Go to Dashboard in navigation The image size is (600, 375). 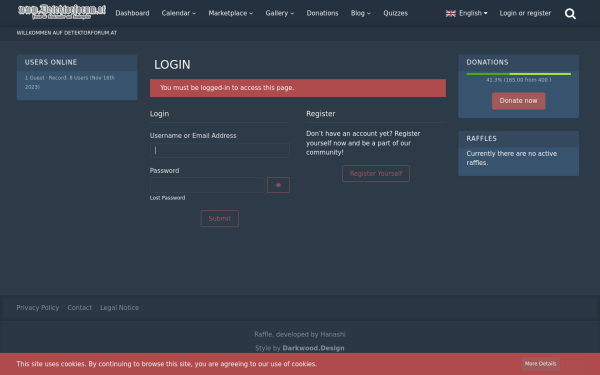(132, 13)
